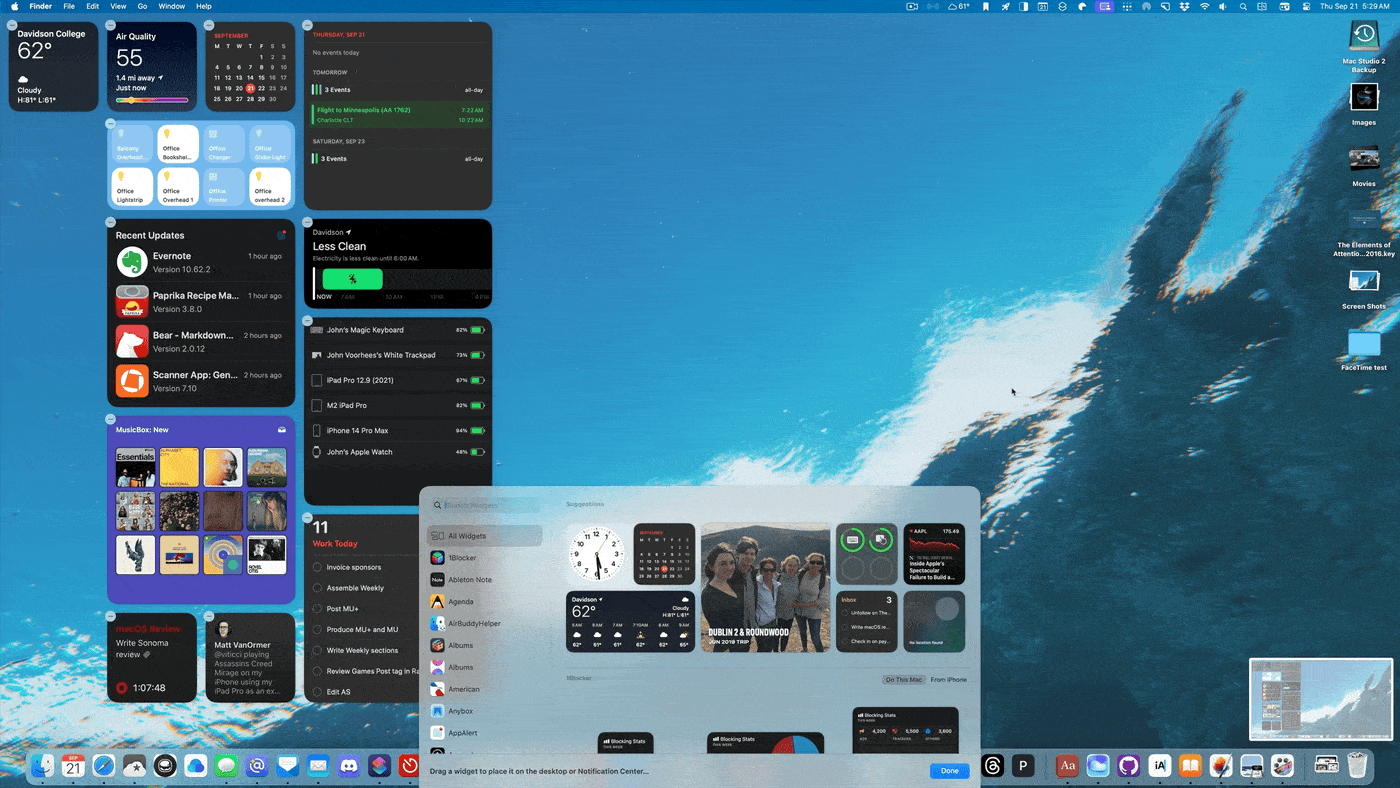Select Anybox in the widget sidebar
1400x788 pixels.
click(x=485, y=711)
